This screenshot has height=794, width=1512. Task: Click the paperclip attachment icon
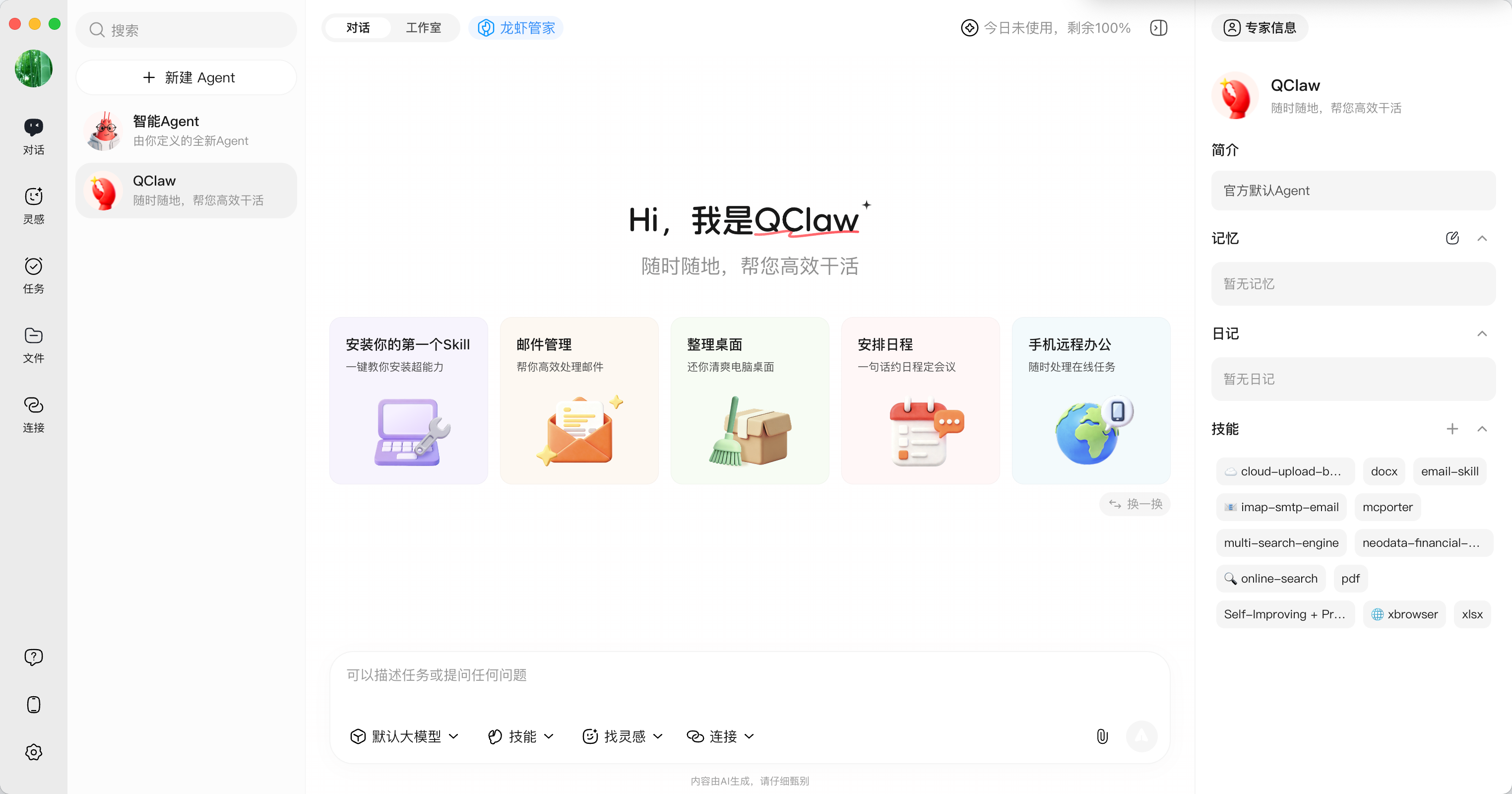pyautogui.click(x=1102, y=736)
